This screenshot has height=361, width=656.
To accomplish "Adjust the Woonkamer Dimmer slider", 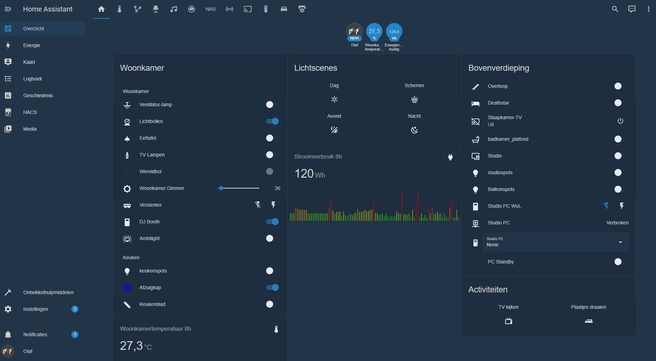I will click(238, 188).
